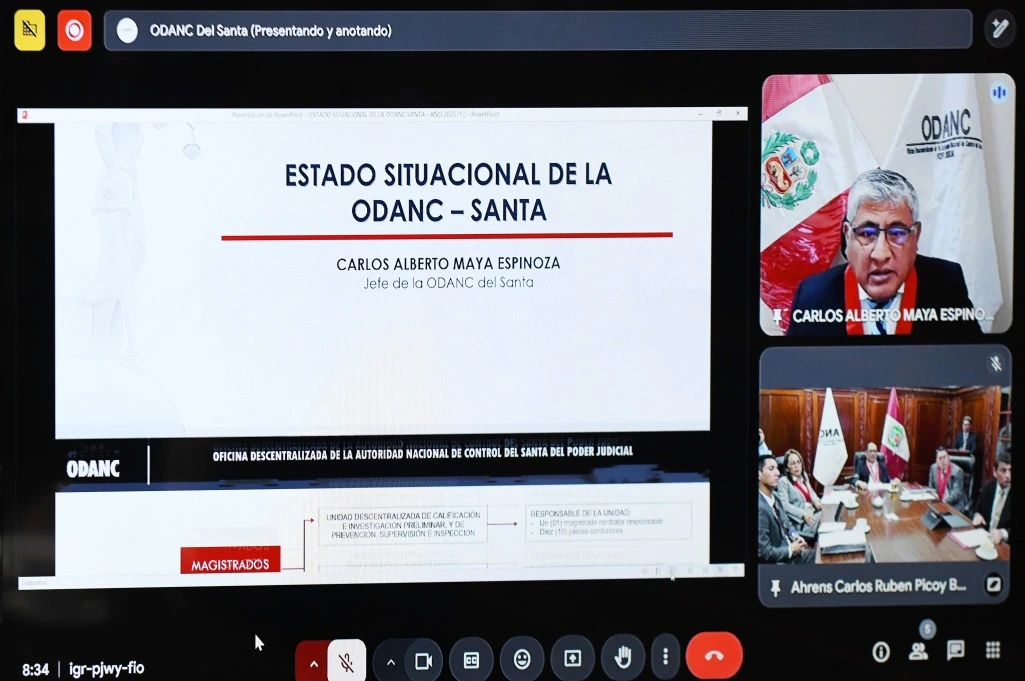Click the red recording indicator icon
The image size is (1025, 681).
(x=75, y=30)
